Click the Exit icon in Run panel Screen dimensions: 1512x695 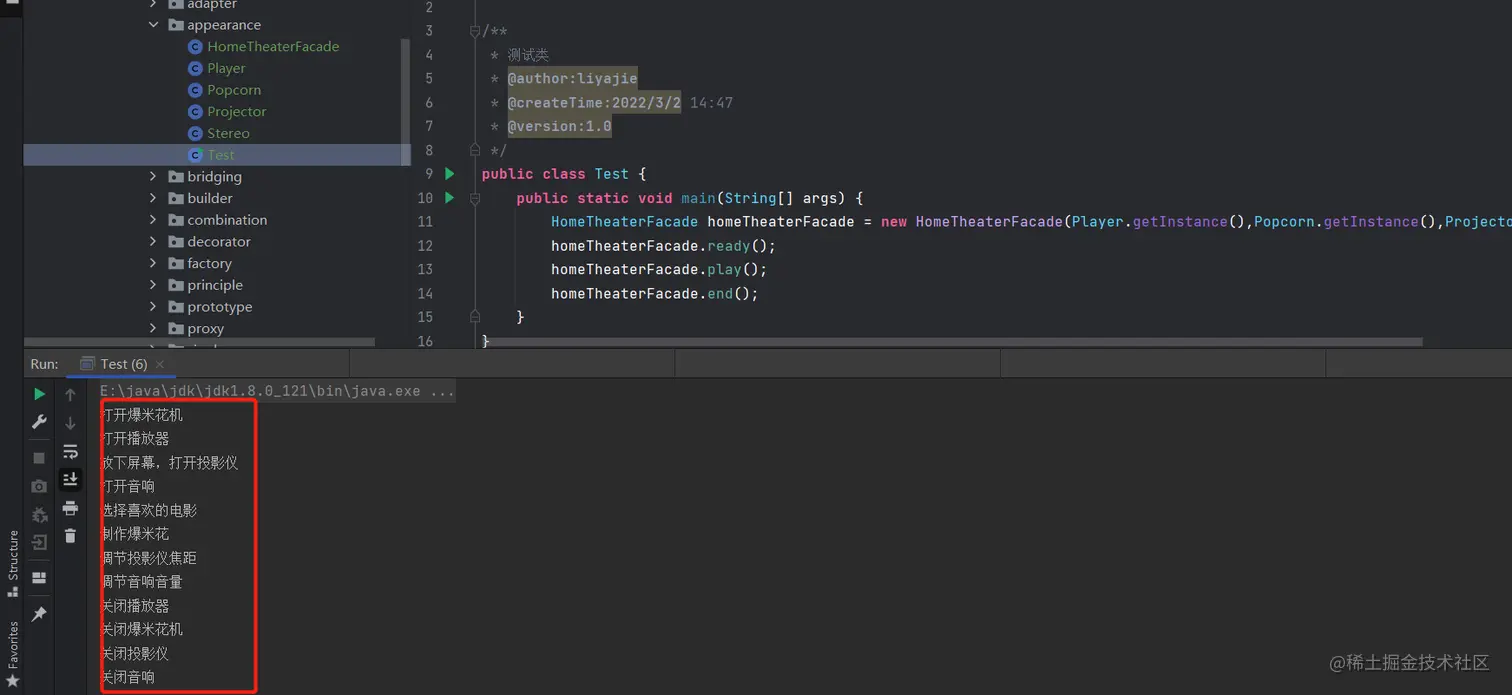(x=39, y=543)
